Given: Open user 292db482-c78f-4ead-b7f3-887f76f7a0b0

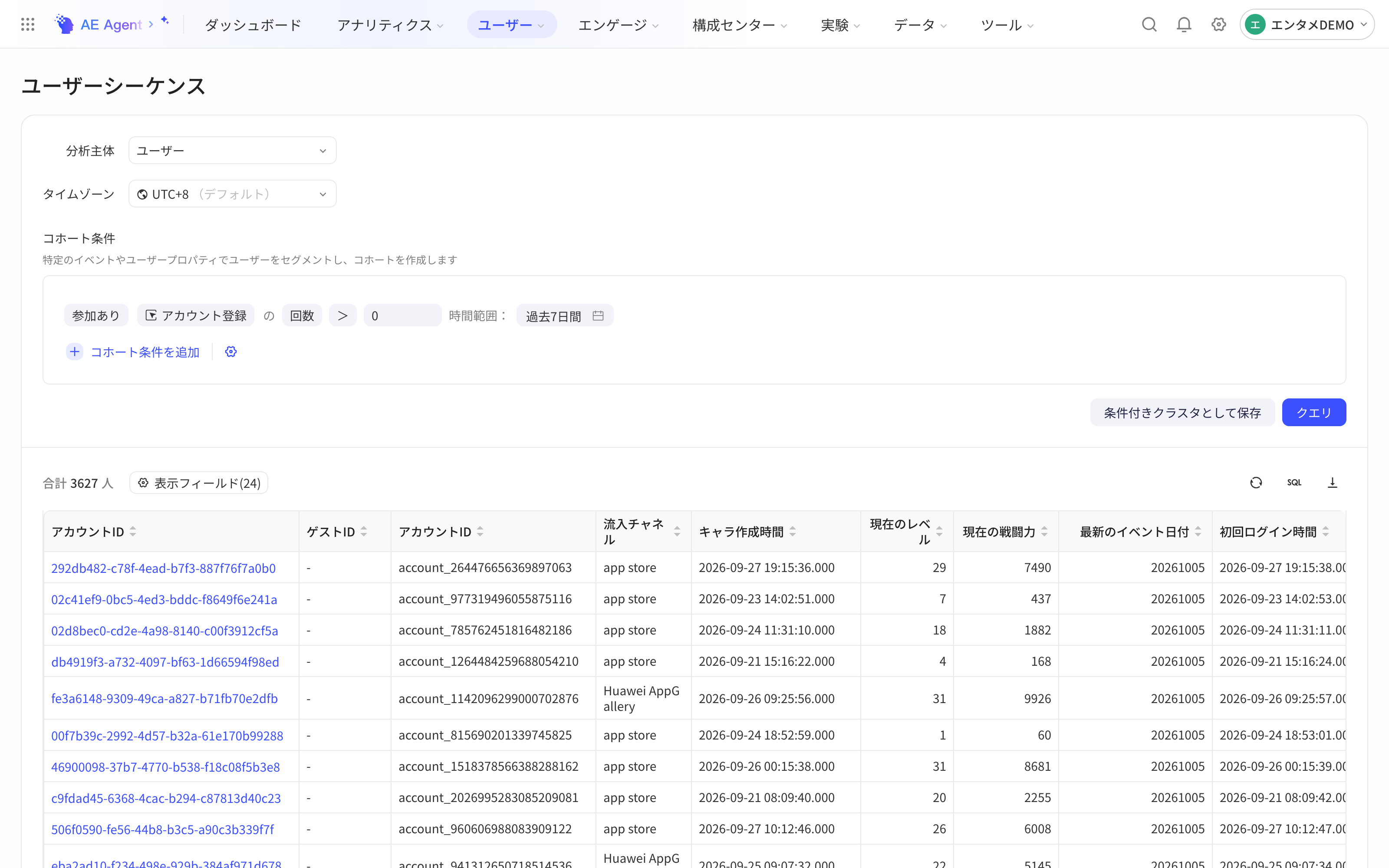Looking at the screenshot, I should click(x=164, y=568).
